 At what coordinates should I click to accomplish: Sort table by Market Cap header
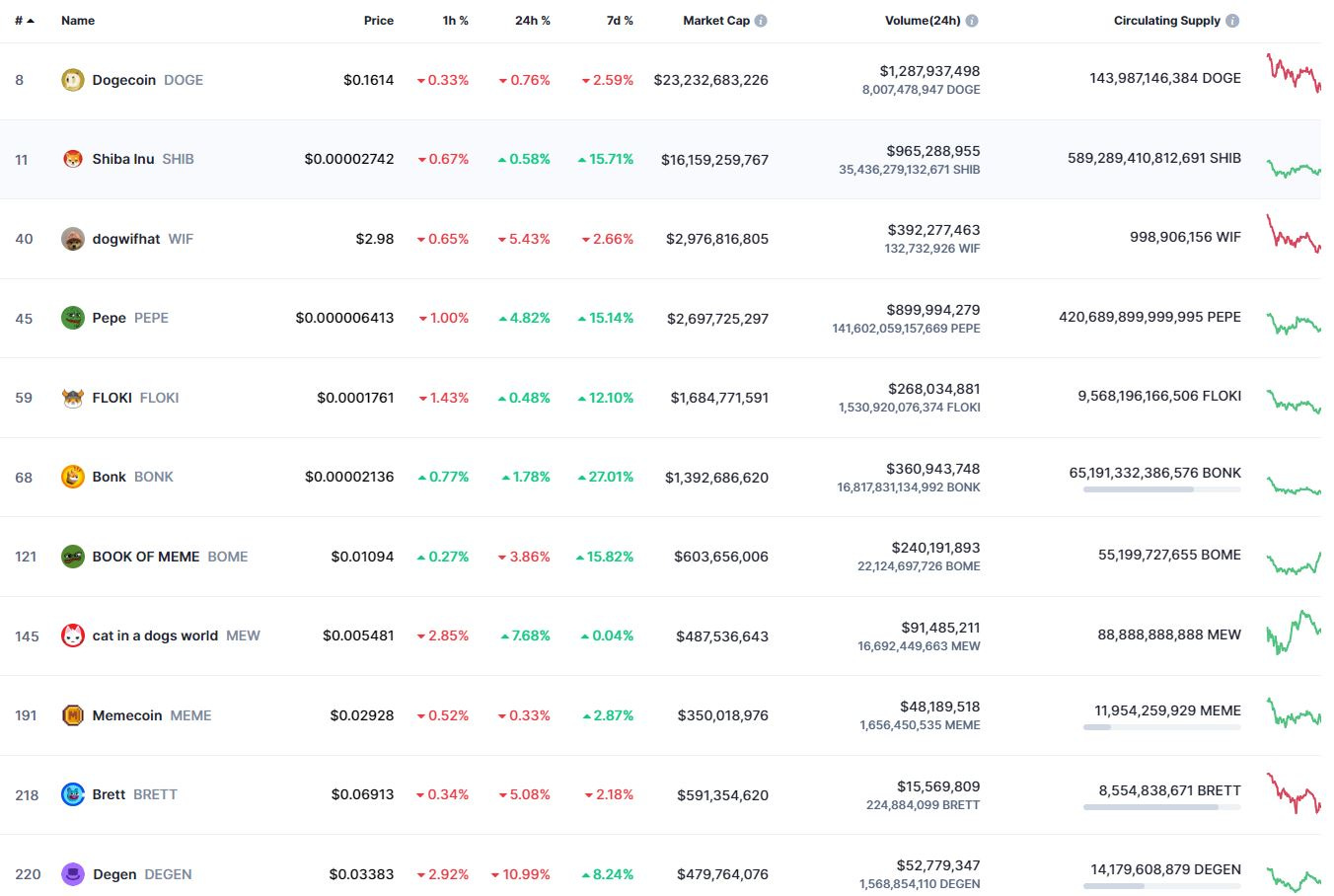coord(716,21)
